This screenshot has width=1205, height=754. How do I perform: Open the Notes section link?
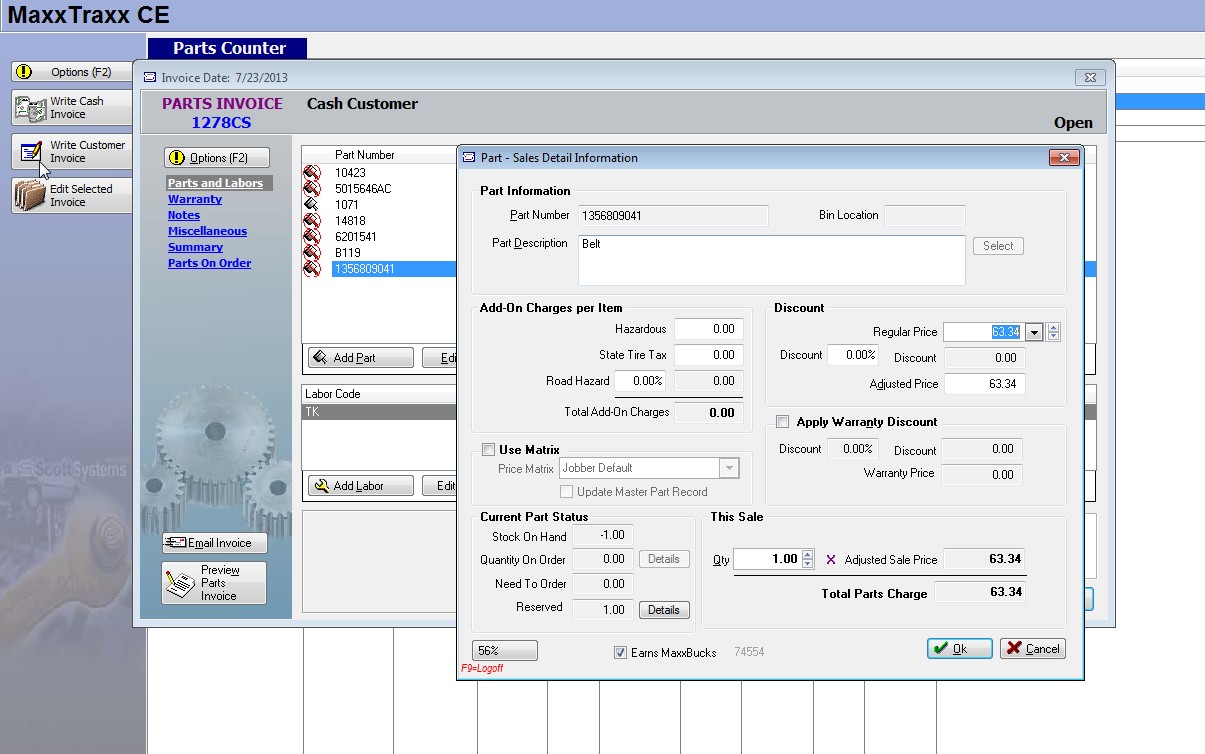[184, 215]
